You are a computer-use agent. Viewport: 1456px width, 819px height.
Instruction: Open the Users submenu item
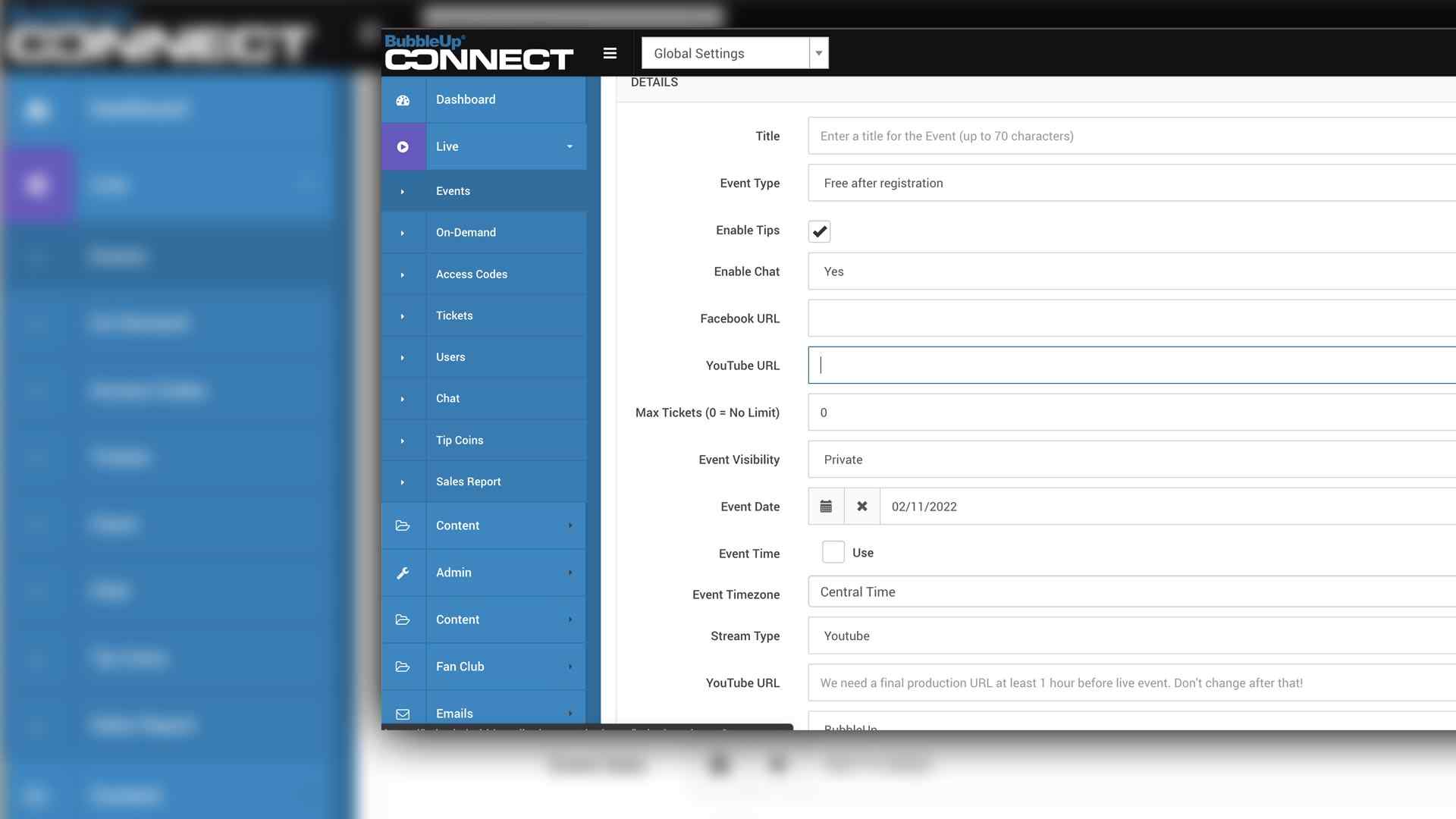(x=484, y=357)
